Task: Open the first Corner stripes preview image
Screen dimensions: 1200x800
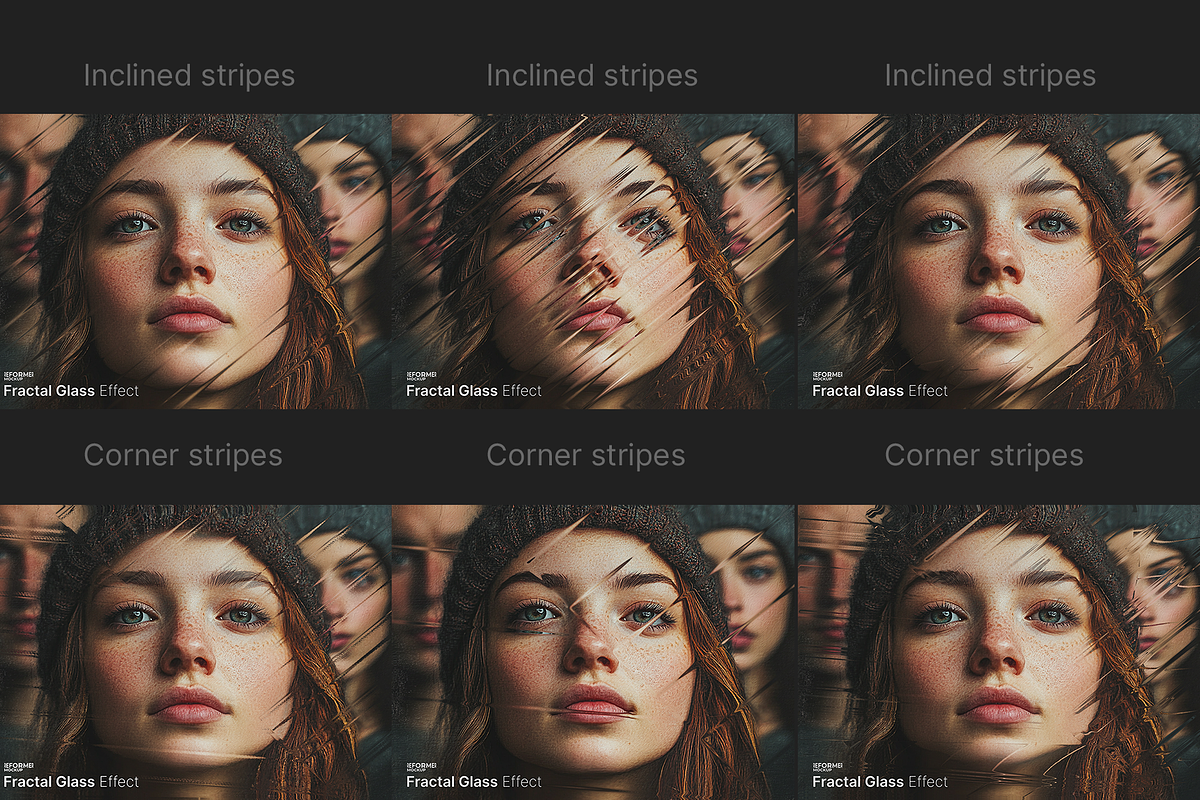Action: (195, 652)
